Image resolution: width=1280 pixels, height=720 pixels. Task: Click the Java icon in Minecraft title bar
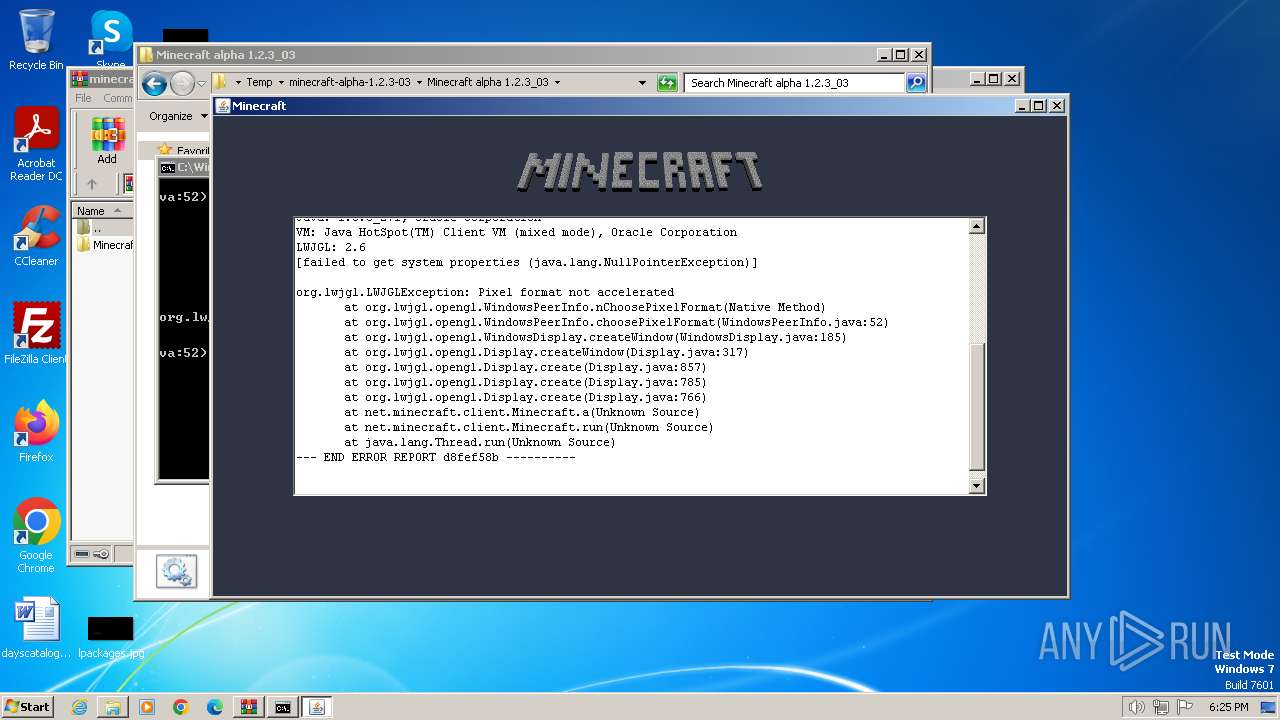tap(223, 106)
